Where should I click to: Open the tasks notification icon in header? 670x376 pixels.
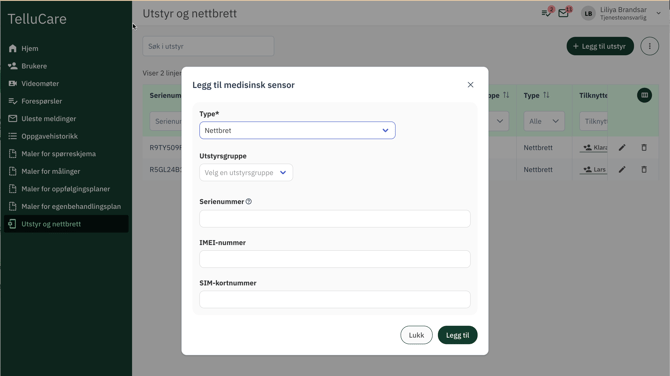point(547,13)
